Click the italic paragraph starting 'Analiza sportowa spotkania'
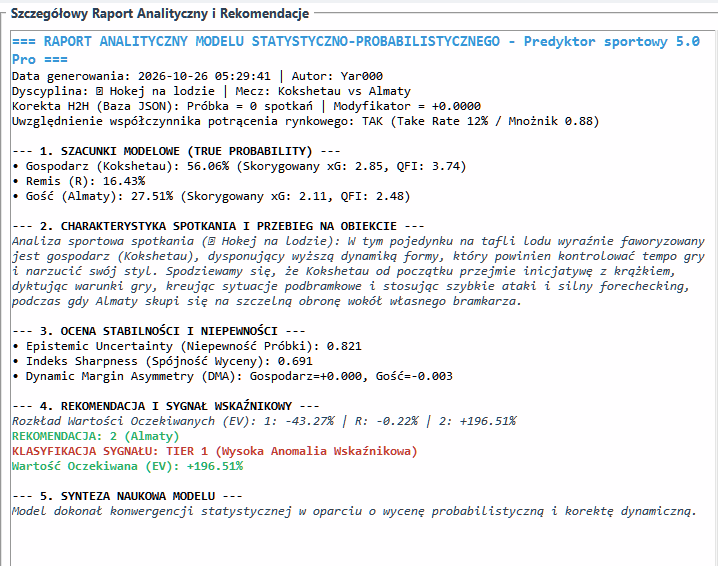 pyautogui.click(x=358, y=271)
